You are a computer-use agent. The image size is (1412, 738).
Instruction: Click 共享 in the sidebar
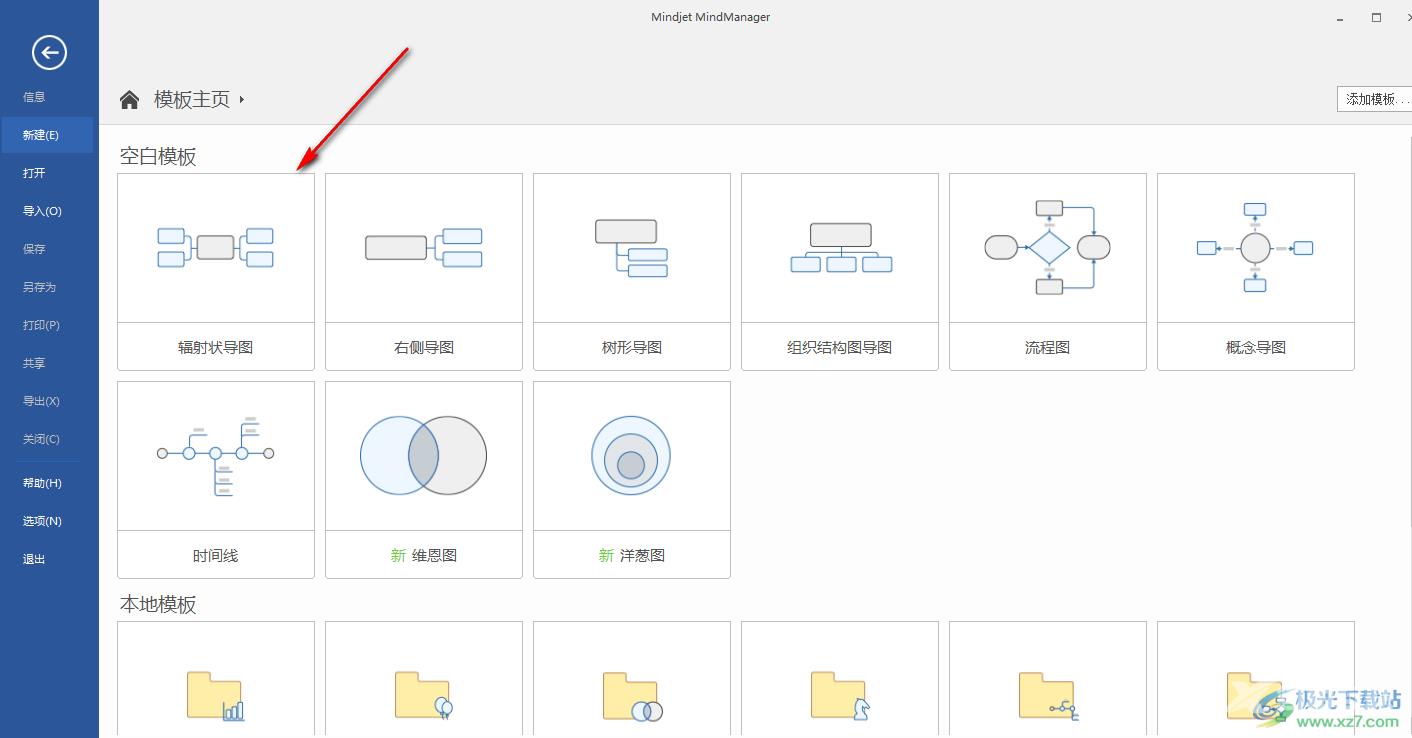point(34,363)
